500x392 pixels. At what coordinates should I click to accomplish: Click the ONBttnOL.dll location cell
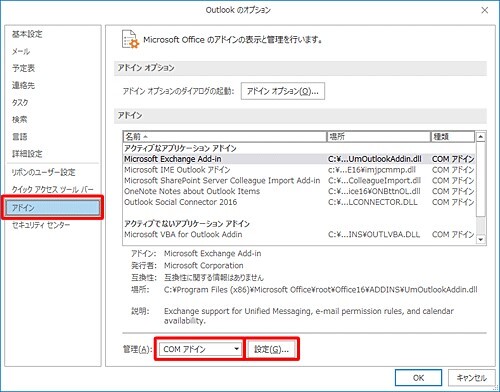coord(374,191)
